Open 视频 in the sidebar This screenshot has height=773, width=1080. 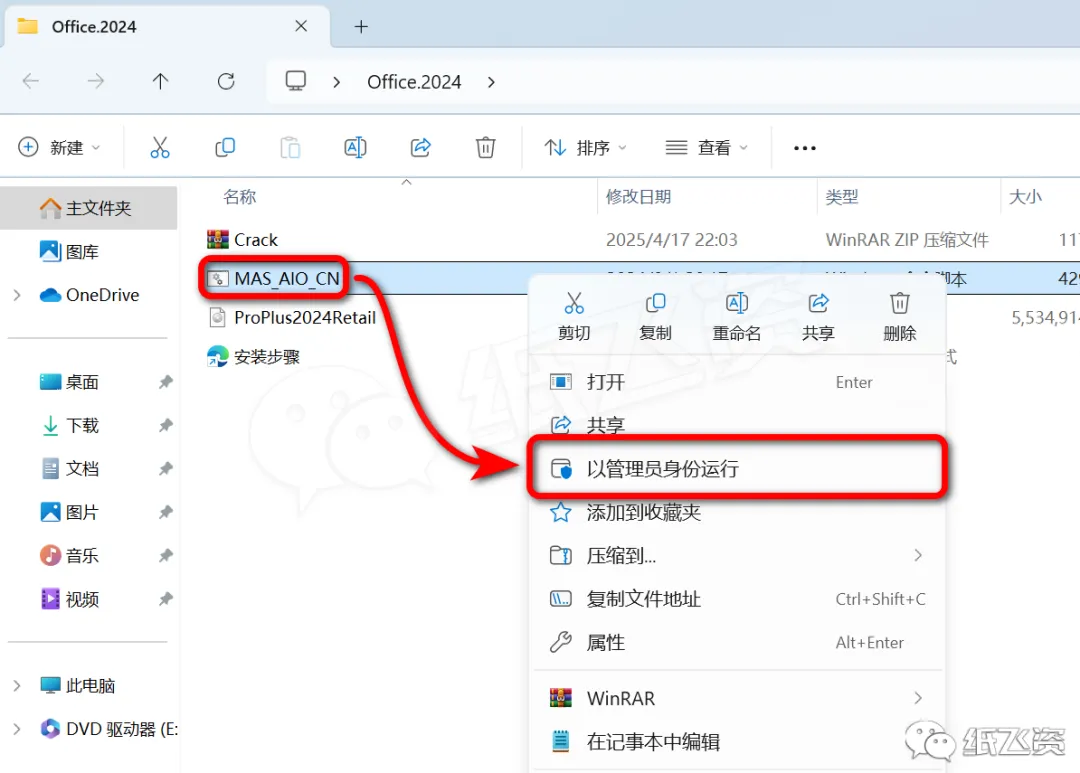coord(70,599)
